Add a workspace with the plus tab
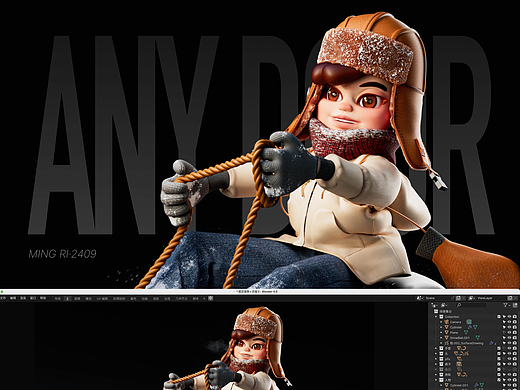This screenshot has height=390, width=520. pos(204,298)
